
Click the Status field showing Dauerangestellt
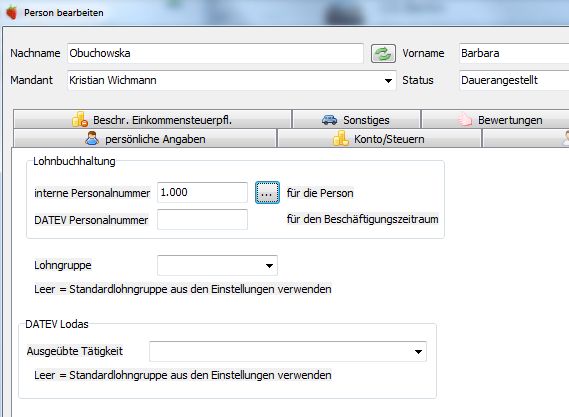click(514, 81)
